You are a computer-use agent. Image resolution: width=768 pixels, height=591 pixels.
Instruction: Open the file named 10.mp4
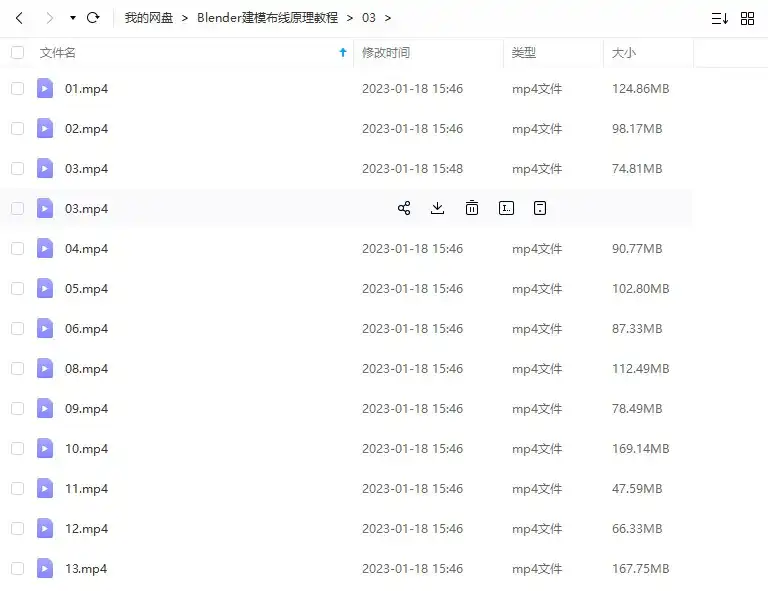(x=86, y=449)
